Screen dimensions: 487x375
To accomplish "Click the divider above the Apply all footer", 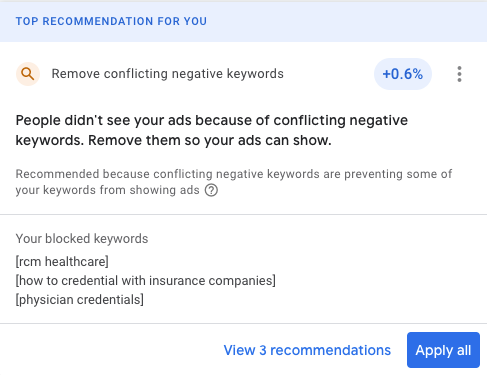I will click(243, 323).
